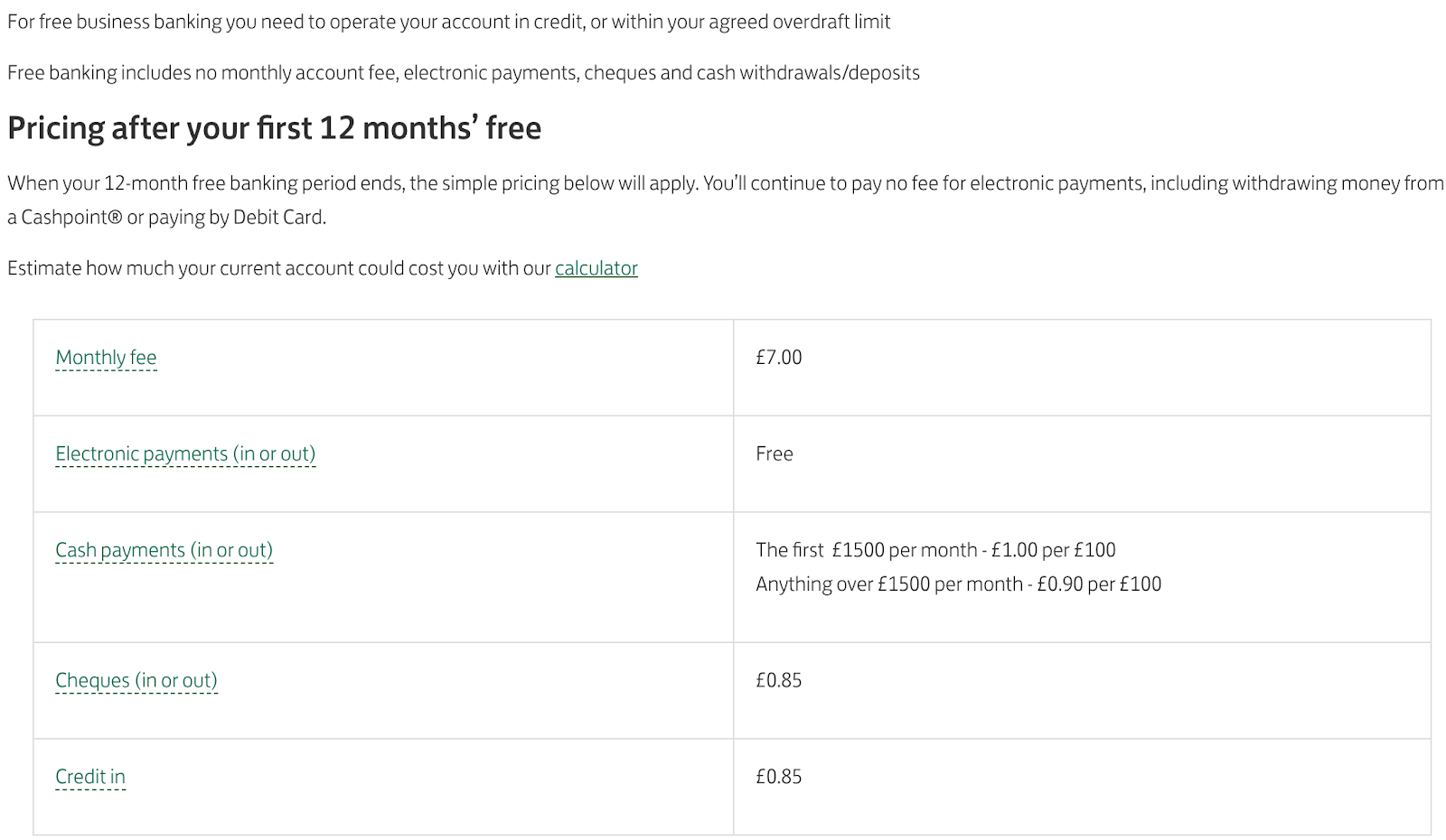Image resolution: width=1446 pixels, height=840 pixels.
Task: Click the paragraph starting When your 12-month free banking
Action: pyautogui.click(x=726, y=201)
